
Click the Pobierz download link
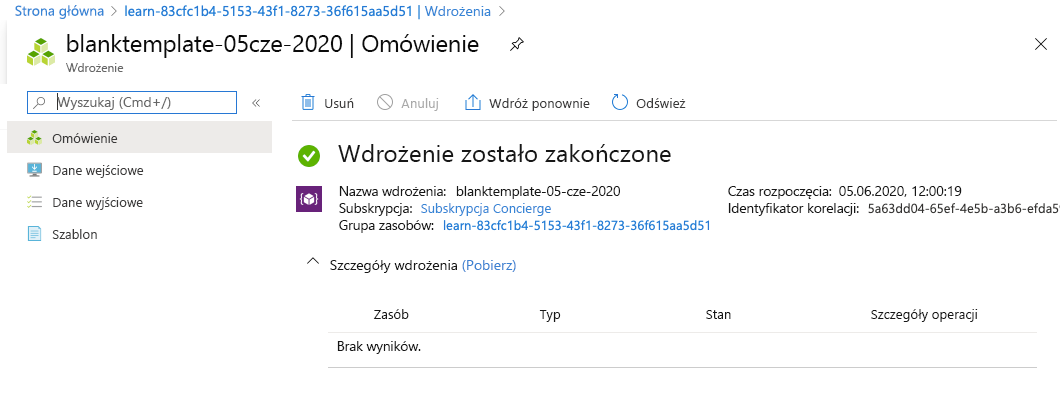coord(489,266)
